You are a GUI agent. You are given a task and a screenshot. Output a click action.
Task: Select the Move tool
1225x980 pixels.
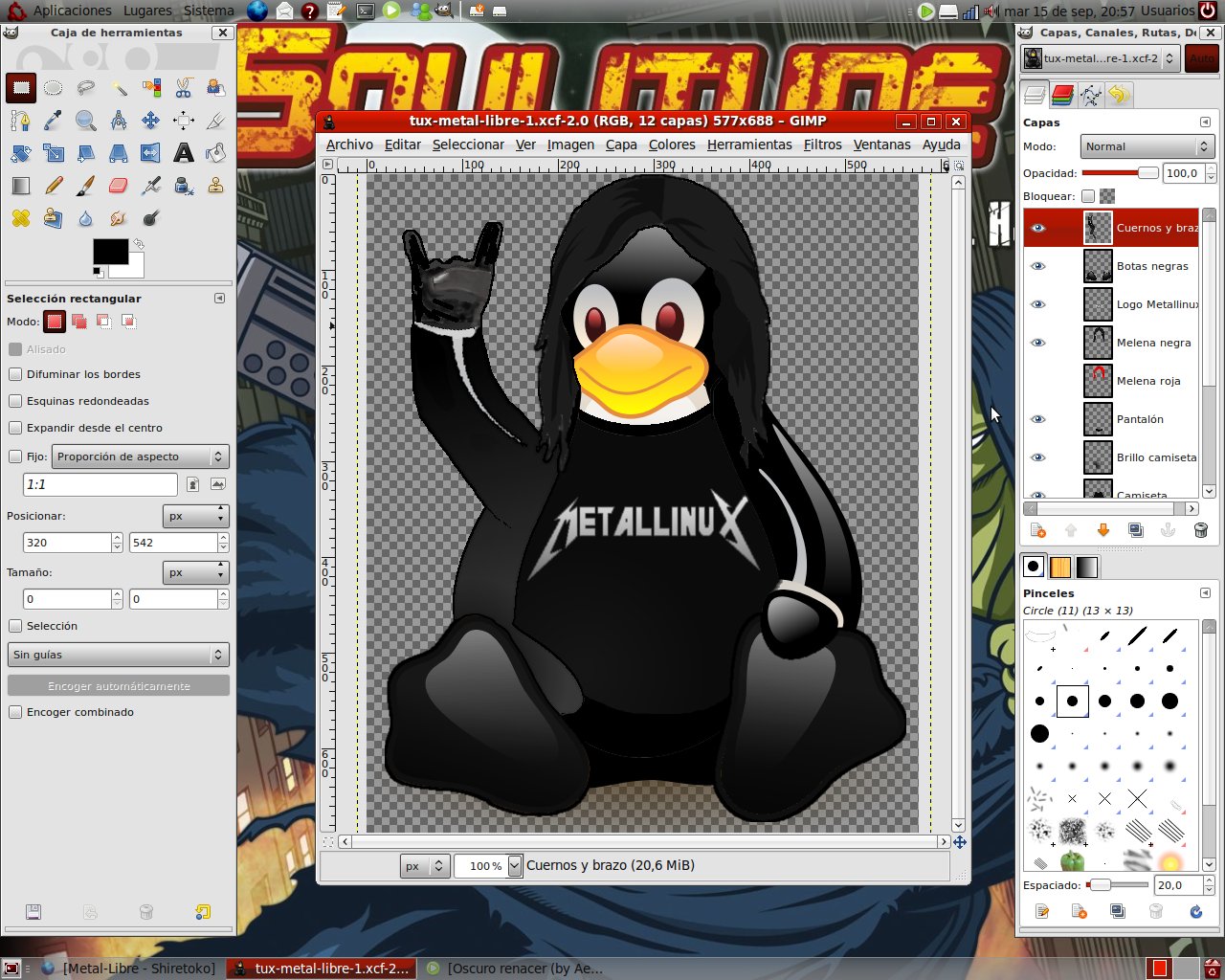click(151, 121)
